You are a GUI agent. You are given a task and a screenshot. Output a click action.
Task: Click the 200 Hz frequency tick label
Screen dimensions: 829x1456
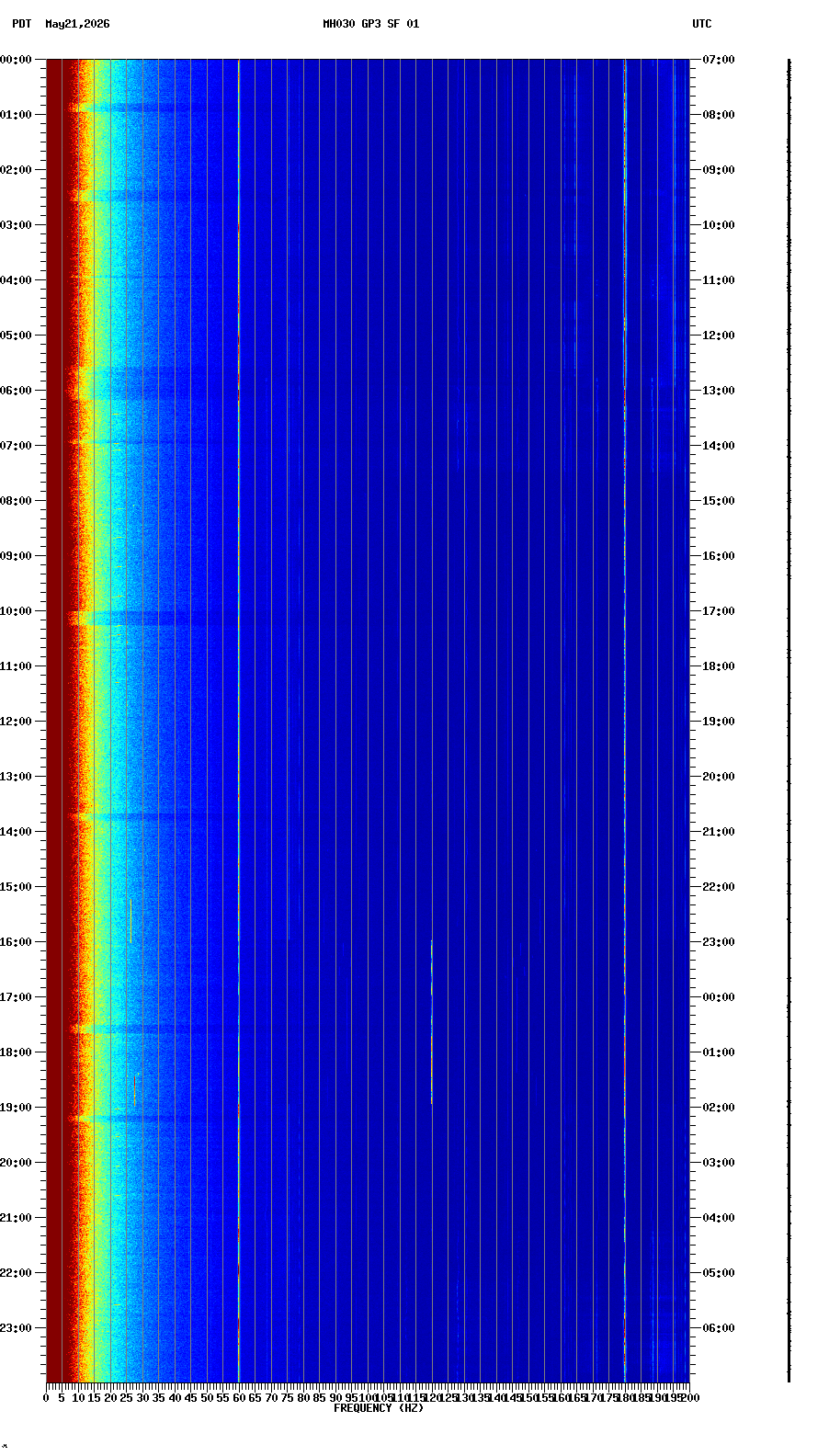pyautogui.click(x=690, y=1398)
